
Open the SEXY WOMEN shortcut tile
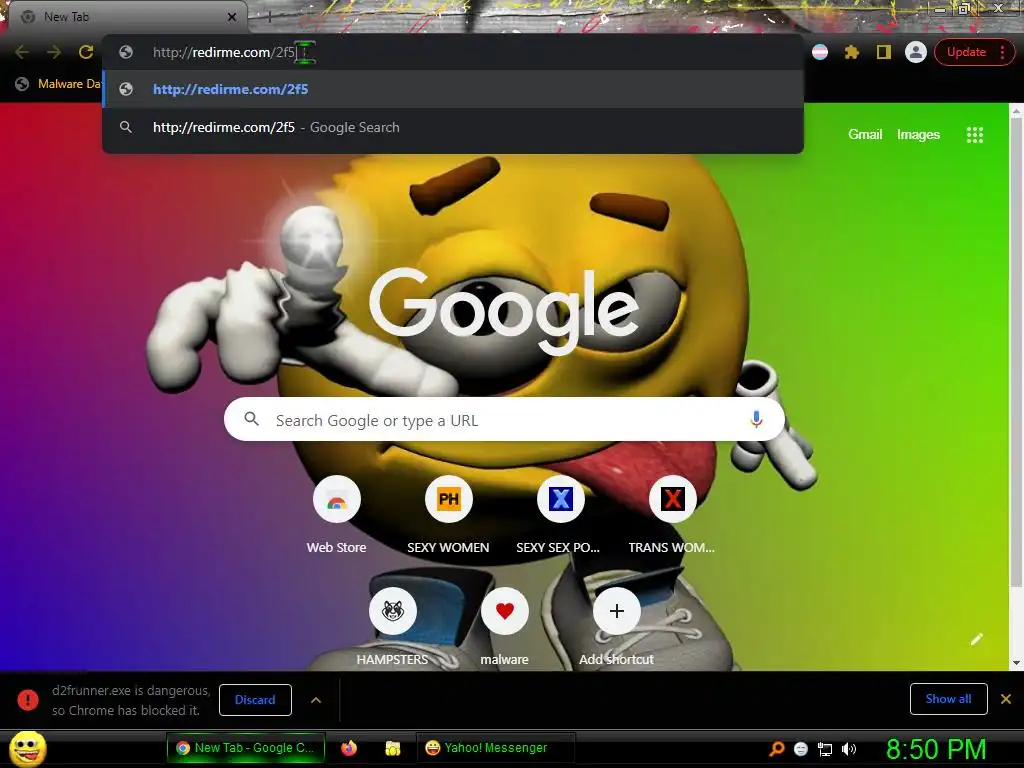[x=448, y=516]
